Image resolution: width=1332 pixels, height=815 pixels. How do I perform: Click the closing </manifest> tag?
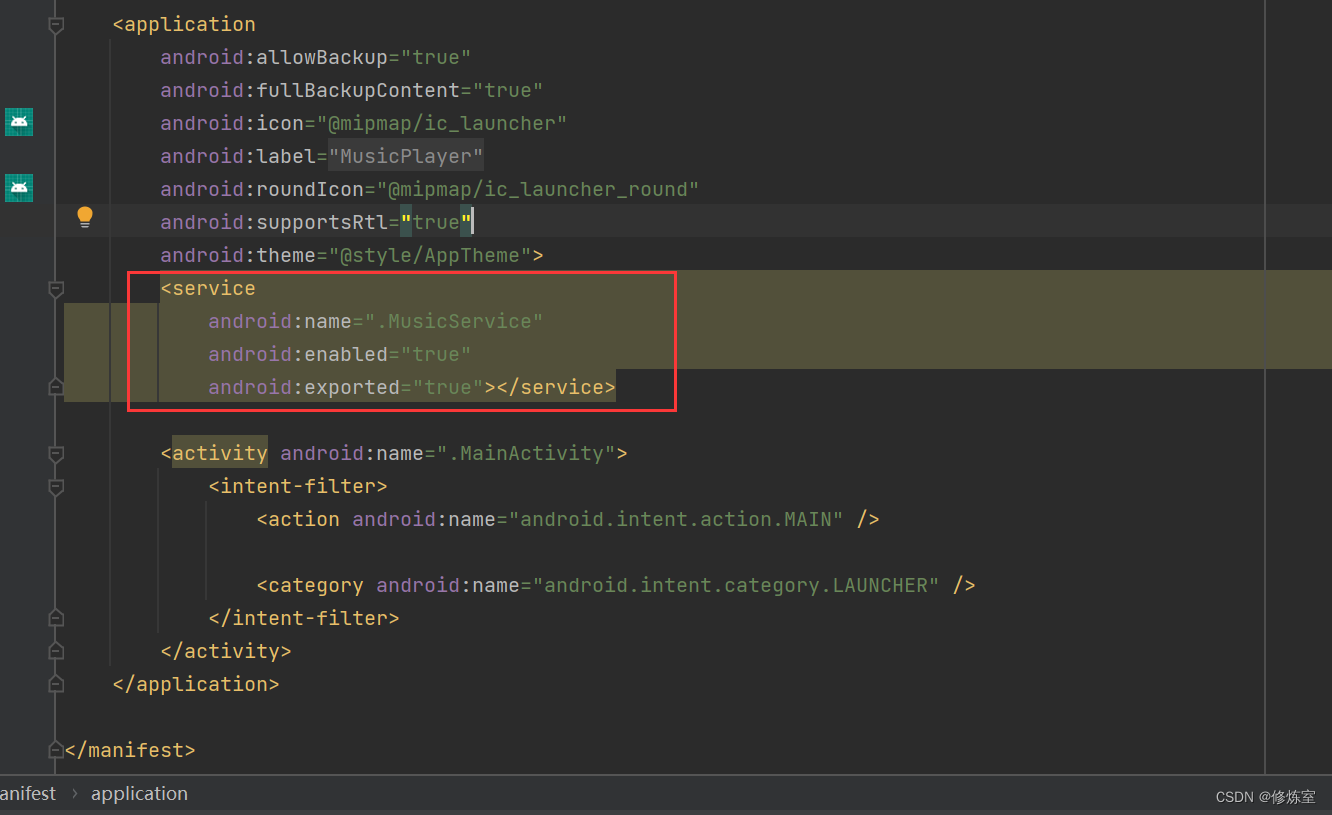(131, 749)
